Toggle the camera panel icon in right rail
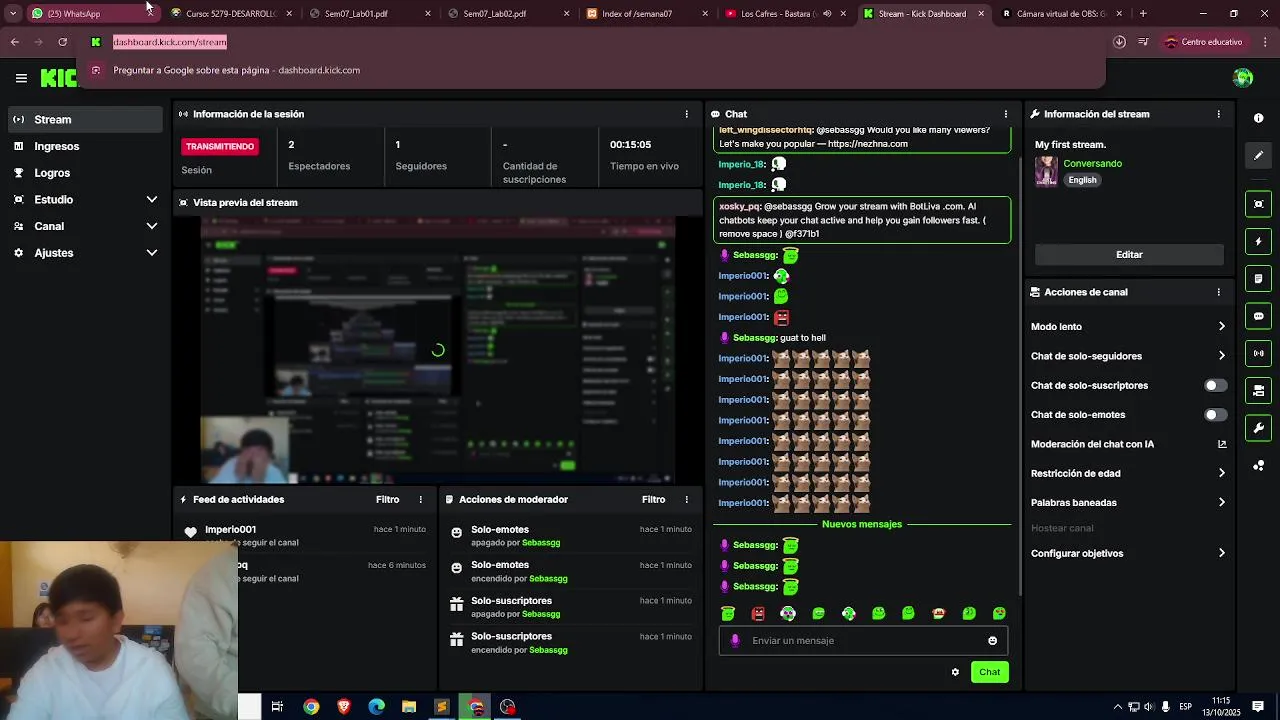 click(1258, 390)
